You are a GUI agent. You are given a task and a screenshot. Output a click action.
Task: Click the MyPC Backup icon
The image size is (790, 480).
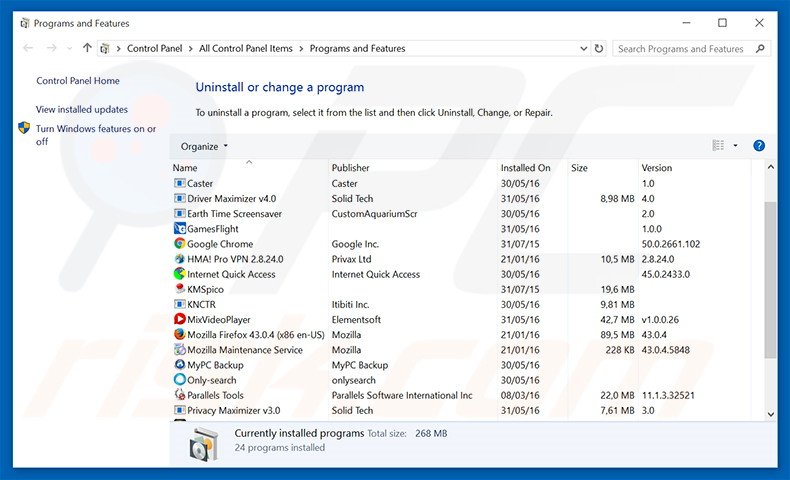coord(179,365)
